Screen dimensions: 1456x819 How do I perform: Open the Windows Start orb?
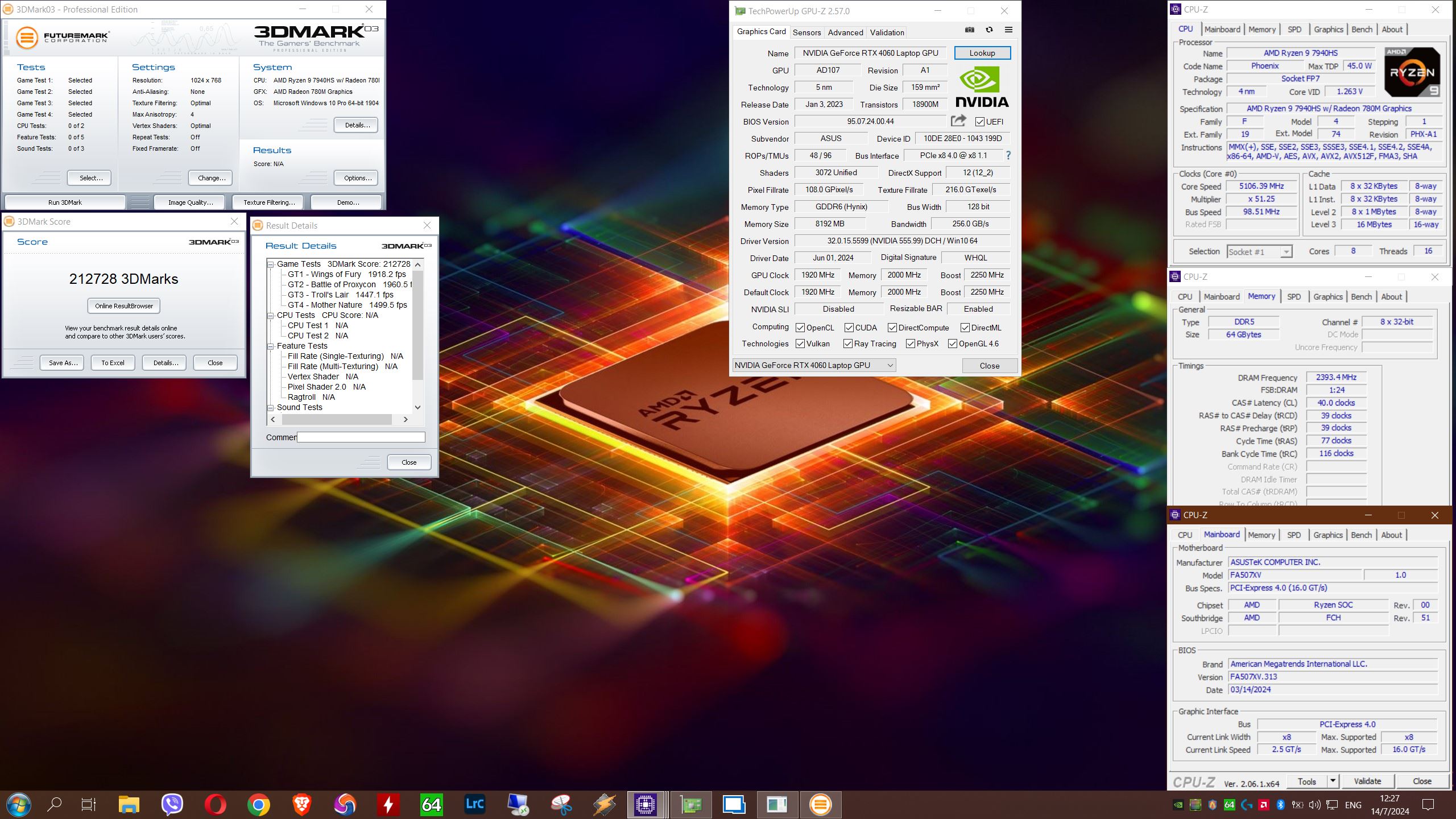pyautogui.click(x=18, y=805)
